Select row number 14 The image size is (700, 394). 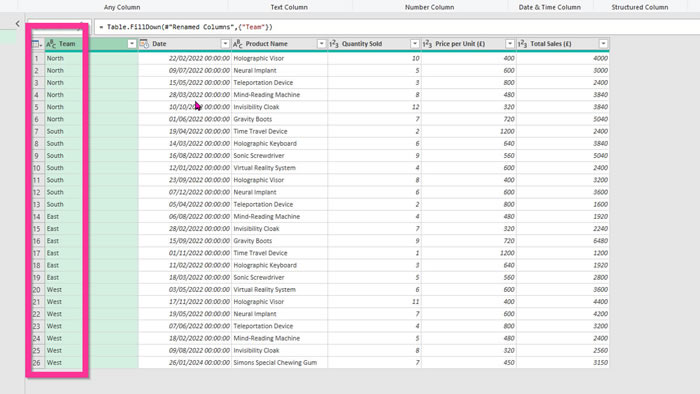(x=37, y=217)
